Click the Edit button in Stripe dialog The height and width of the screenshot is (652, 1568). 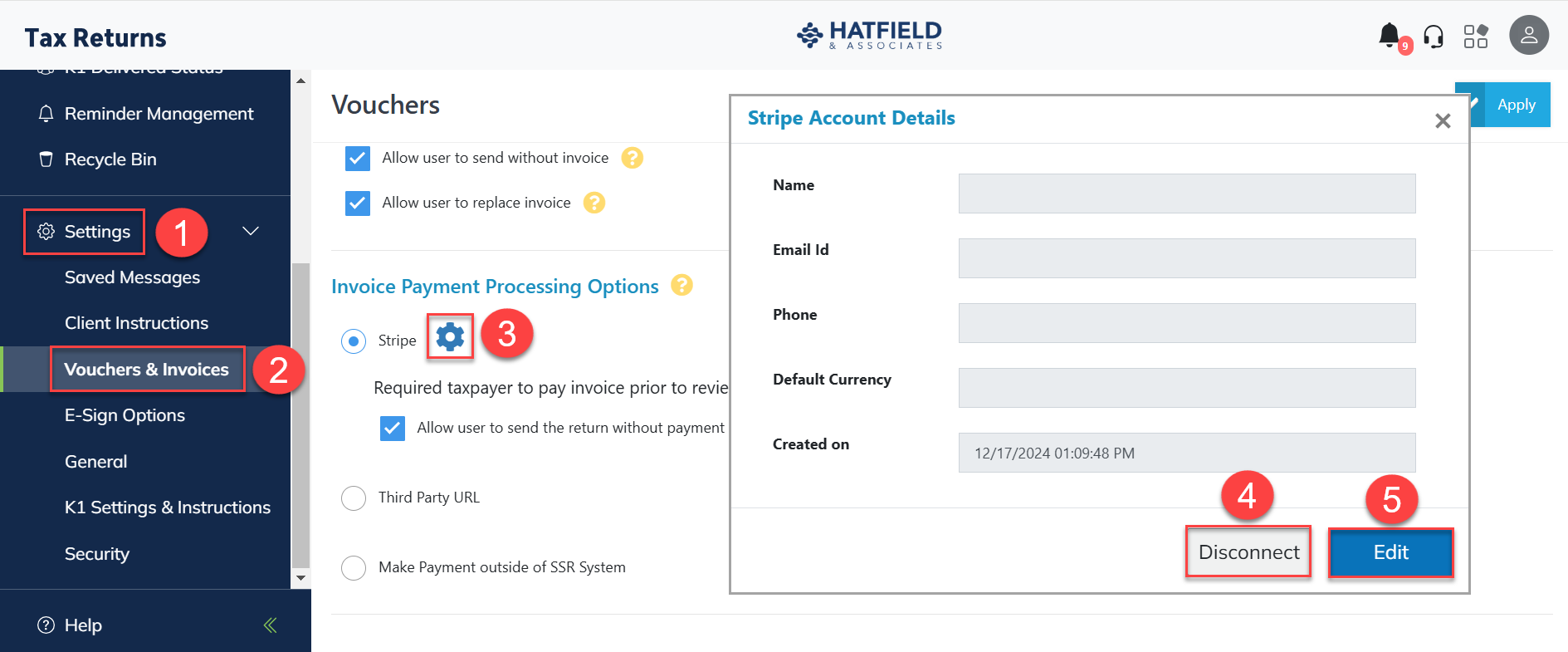pos(1390,552)
